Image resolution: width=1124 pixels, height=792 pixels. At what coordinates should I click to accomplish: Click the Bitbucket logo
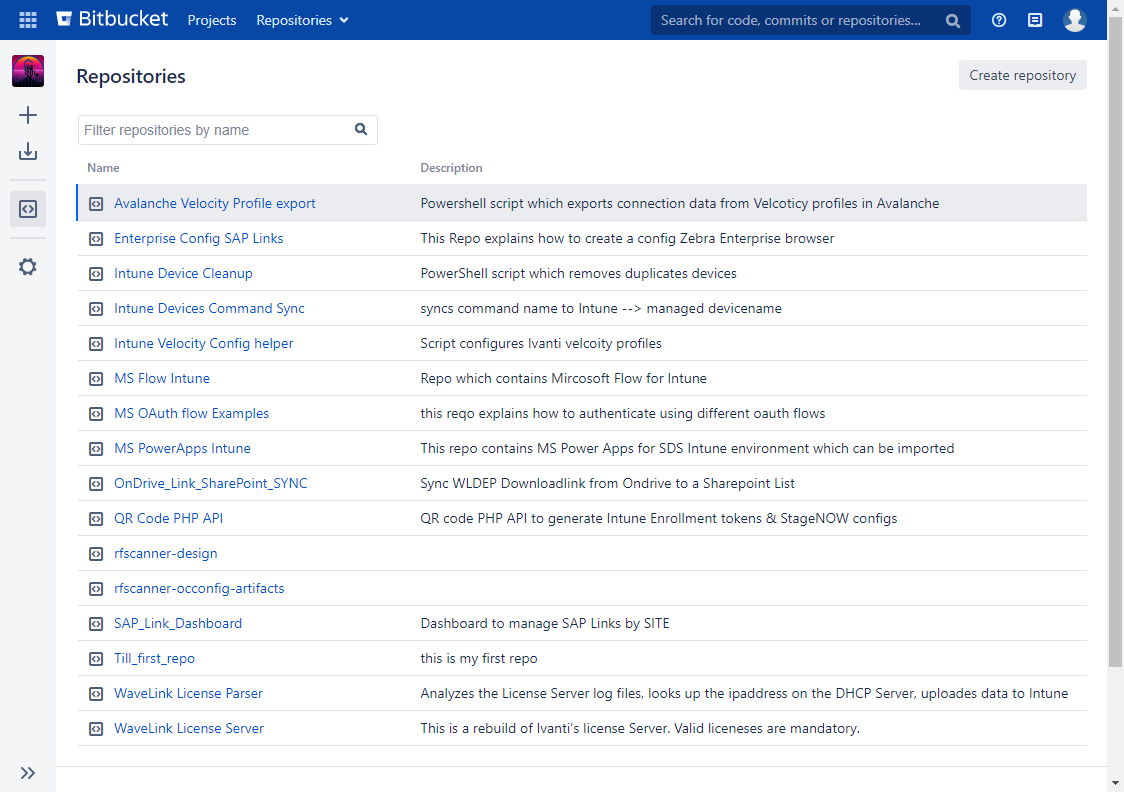pos(113,19)
